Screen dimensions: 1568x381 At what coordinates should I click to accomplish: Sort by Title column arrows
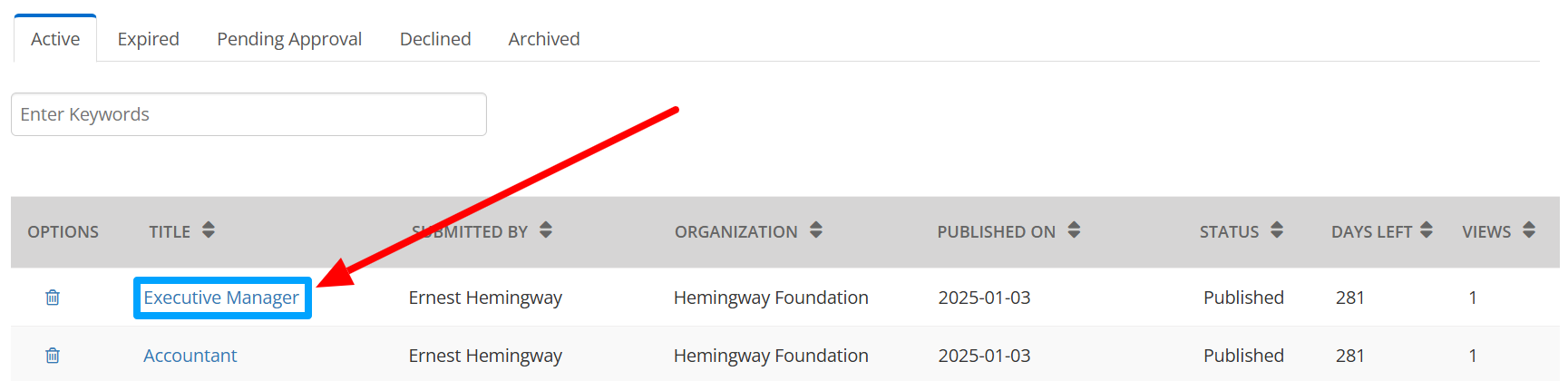click(209, 230)
